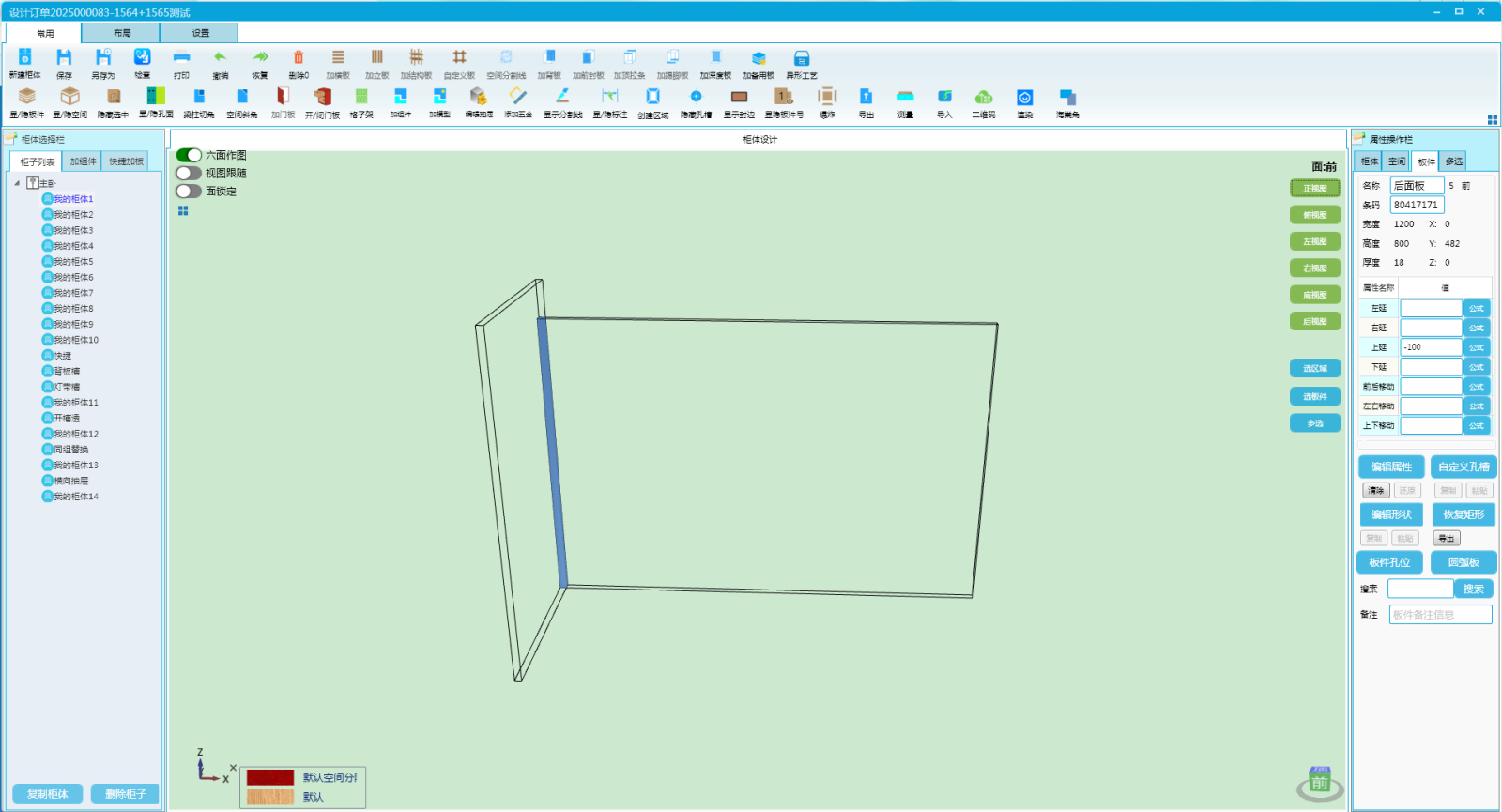Click the 添加五金 hardware icon
The height and width of the screenshot is (812, 1502).
coord(518,97)
